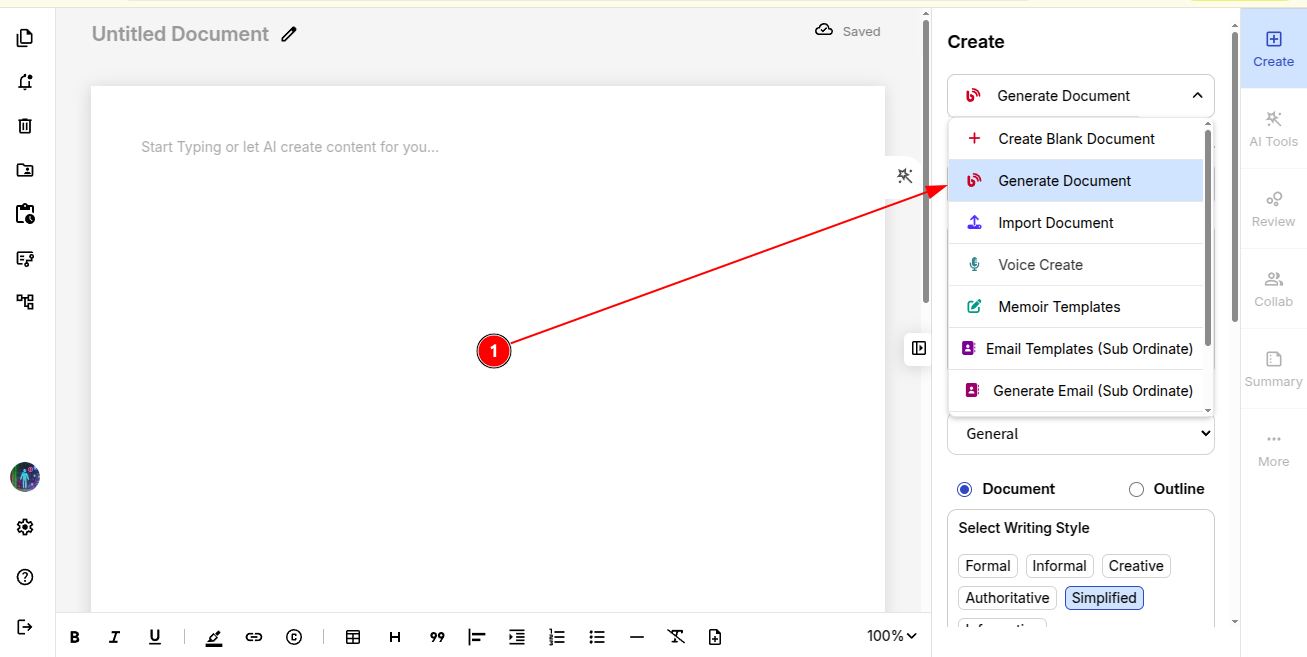Choose Import Document from the menu
Screen dimensions: 1307x657
tap(1055, 223)
